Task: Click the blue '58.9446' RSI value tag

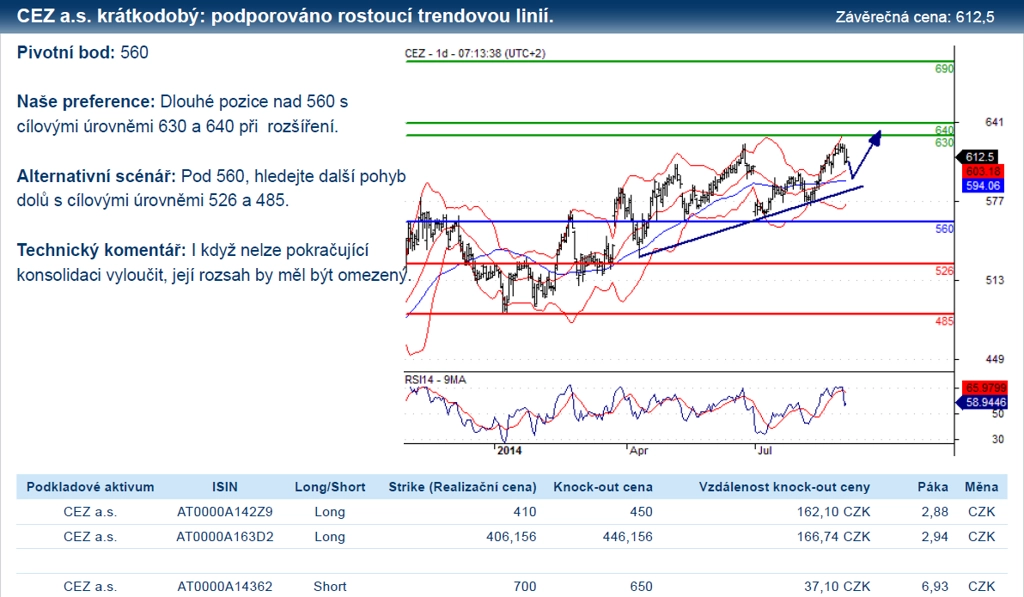Action: tap(982, 402)
